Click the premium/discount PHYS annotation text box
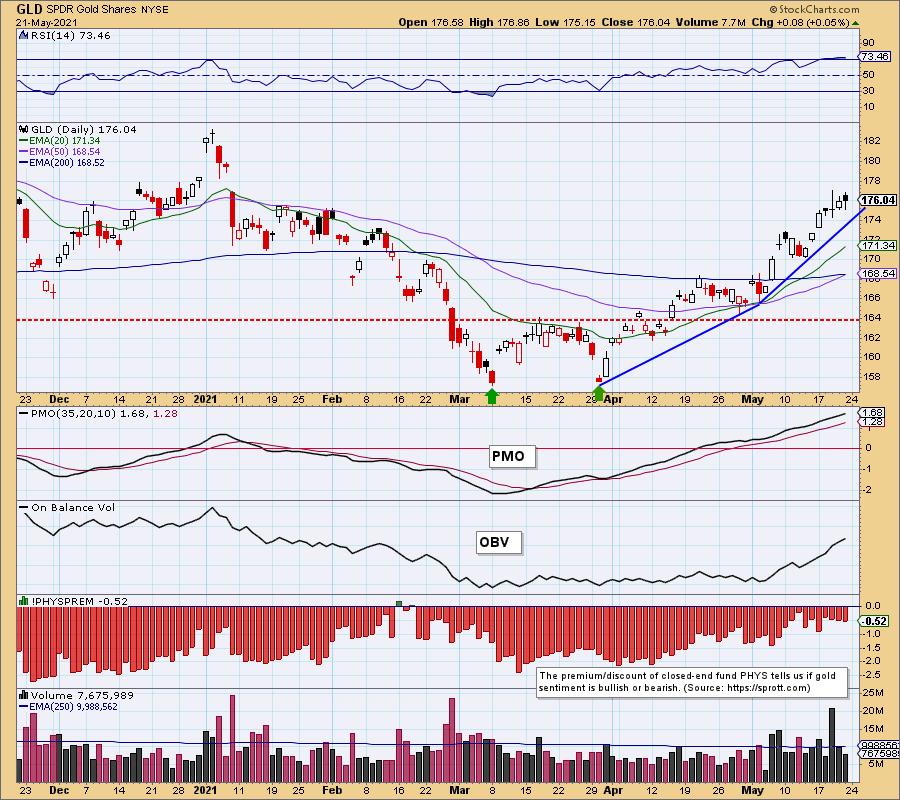Image resolution: width=900 pixels, height=800 pixels. point(691,682)
